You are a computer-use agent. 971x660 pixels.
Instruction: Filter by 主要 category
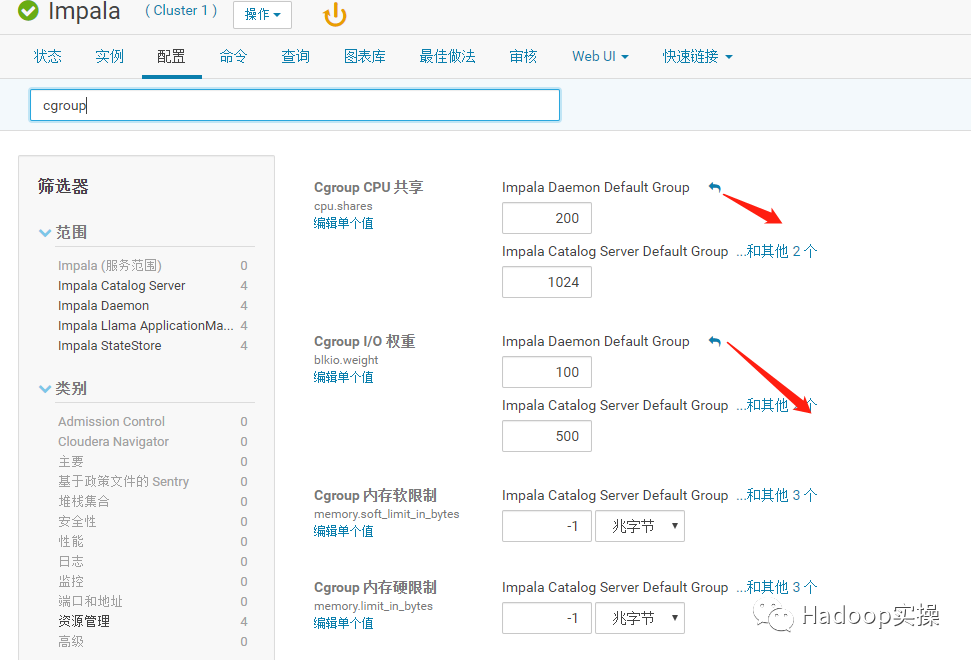click(71, 461)
